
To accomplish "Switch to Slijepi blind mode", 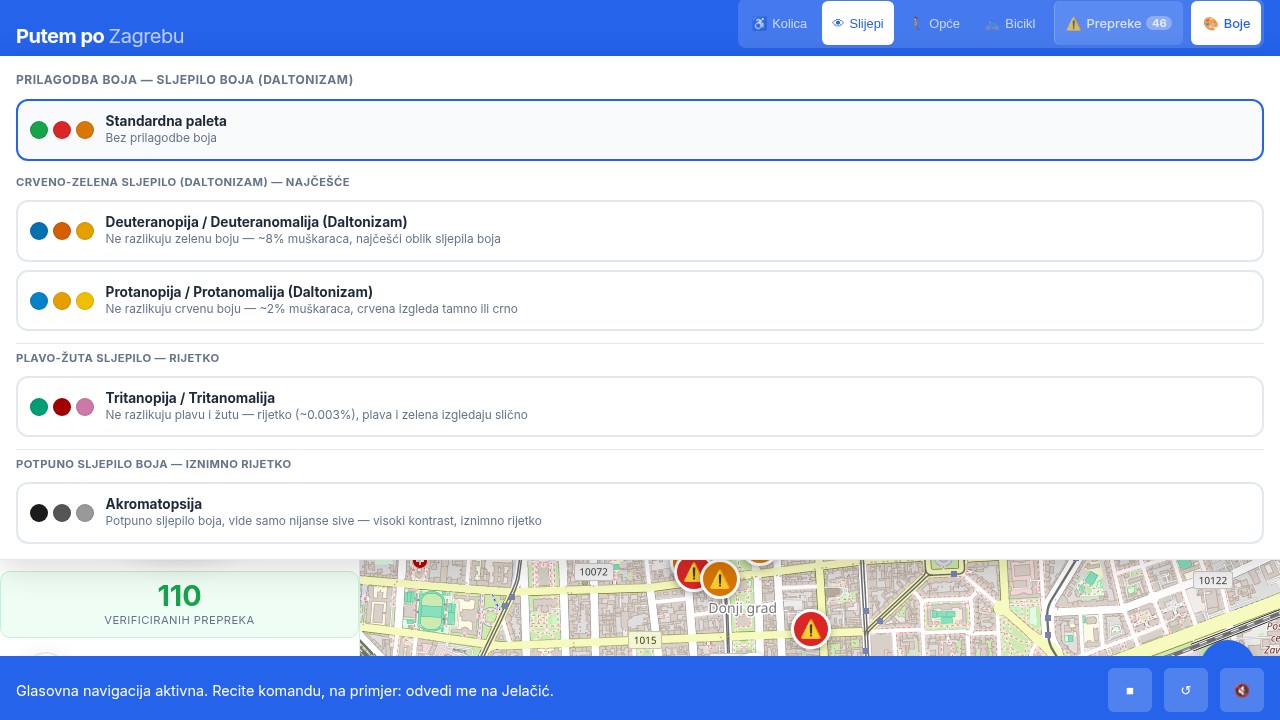I will [857, 23].
